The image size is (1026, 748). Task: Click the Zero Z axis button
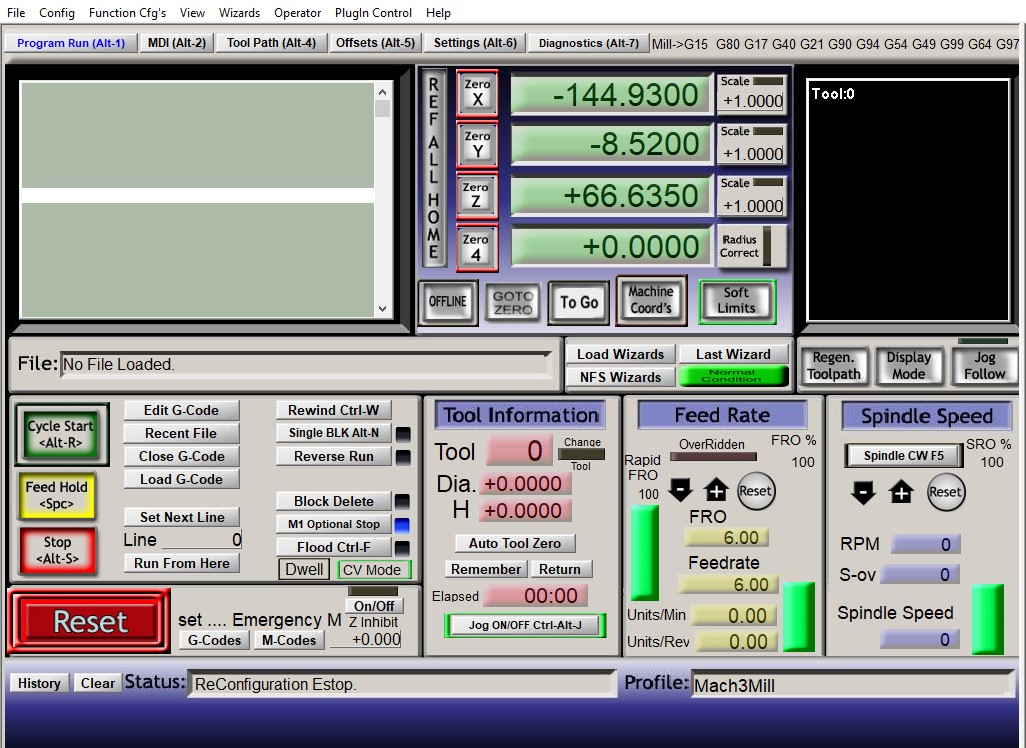476,195
